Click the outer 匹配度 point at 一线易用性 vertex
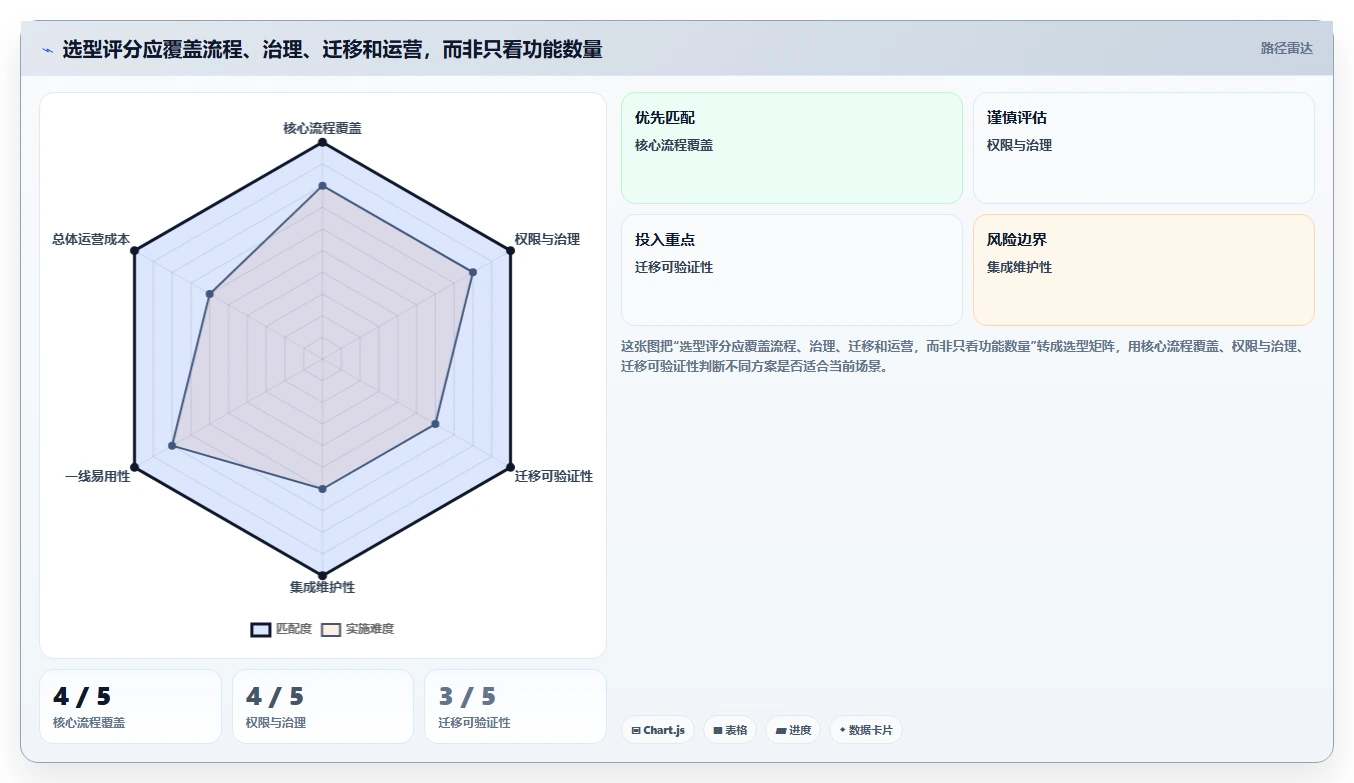This screenshot has height=783, width=1354. click(x=134, y=467)
